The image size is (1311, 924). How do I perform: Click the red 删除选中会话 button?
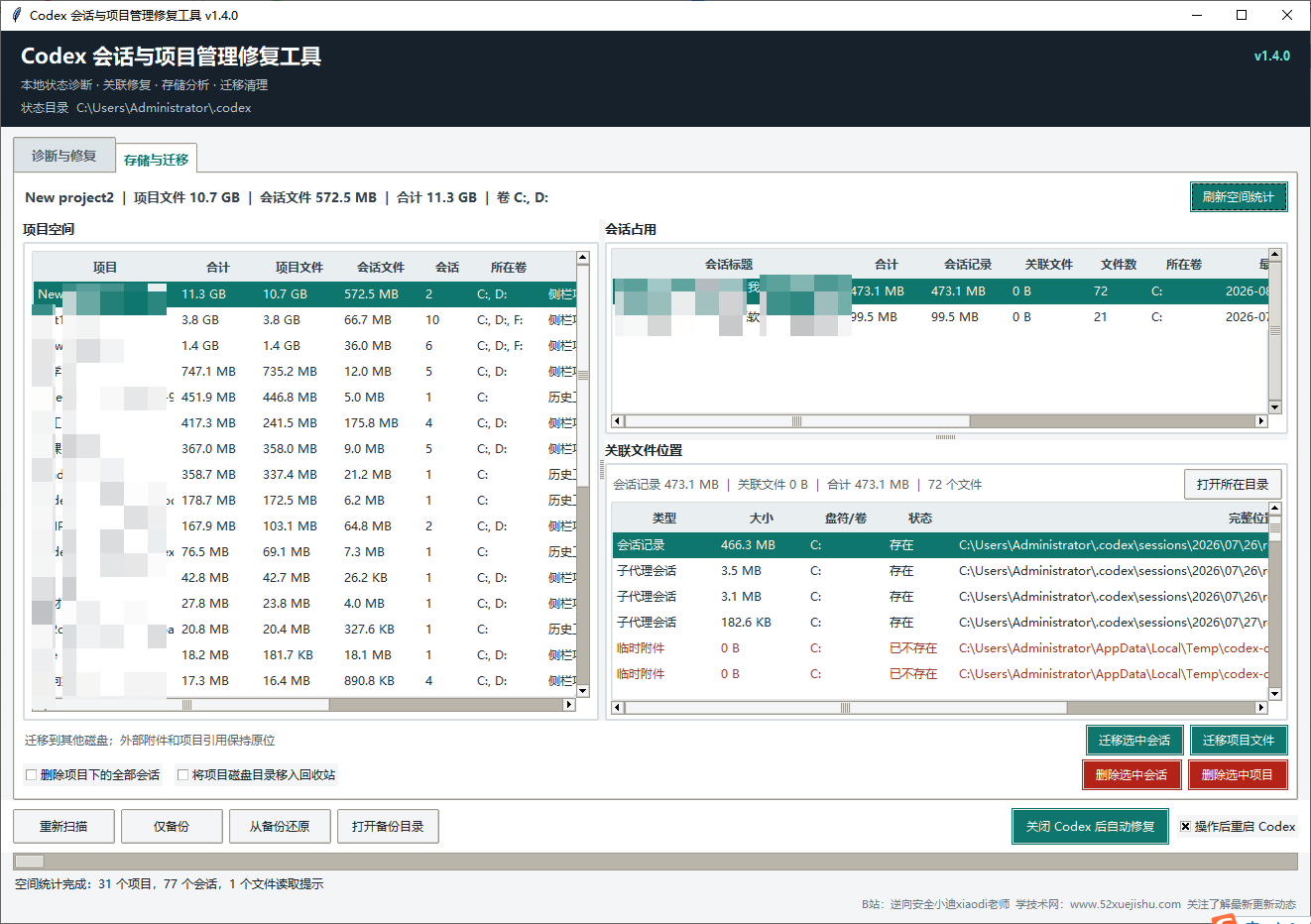(x=1132, y=774)
